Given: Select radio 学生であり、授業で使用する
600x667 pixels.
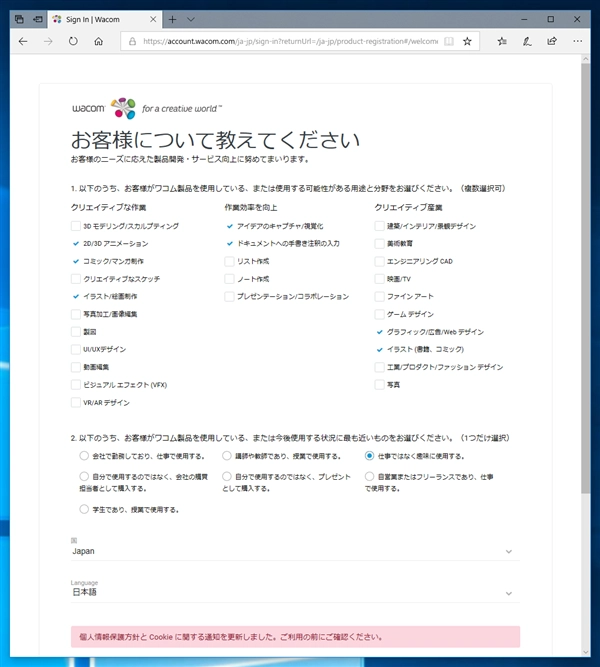Looking at the screenshot, I should pos(84,509).
